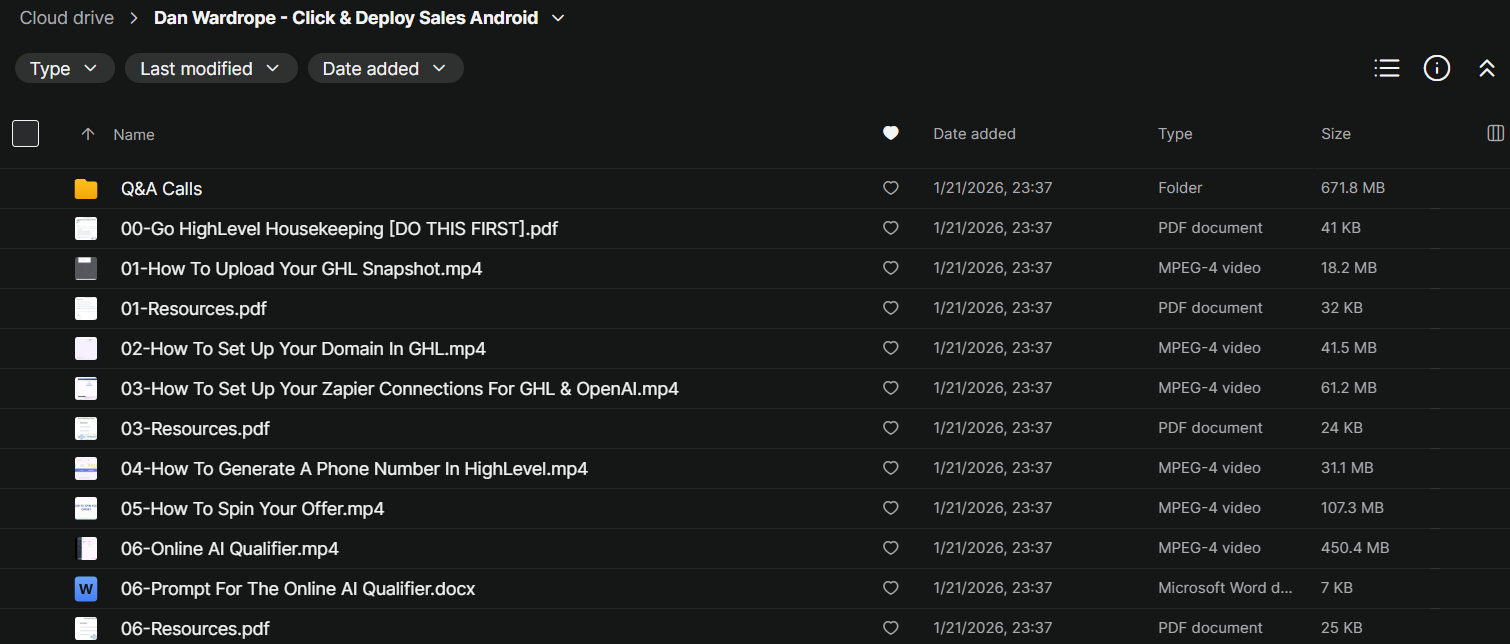1510x644 pixels.
Task: Click the column settings icon
Action: coord(1496,133)
